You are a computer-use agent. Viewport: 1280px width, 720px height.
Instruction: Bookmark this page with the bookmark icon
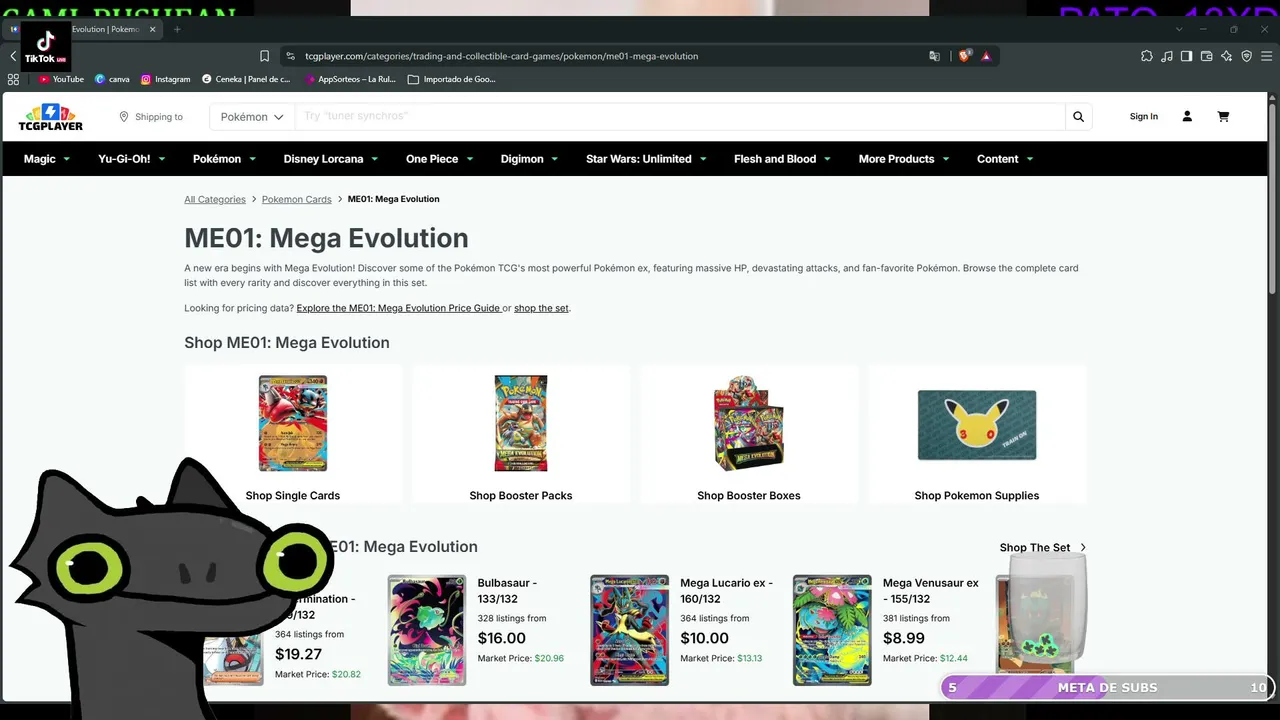click(x=264, y=56)
